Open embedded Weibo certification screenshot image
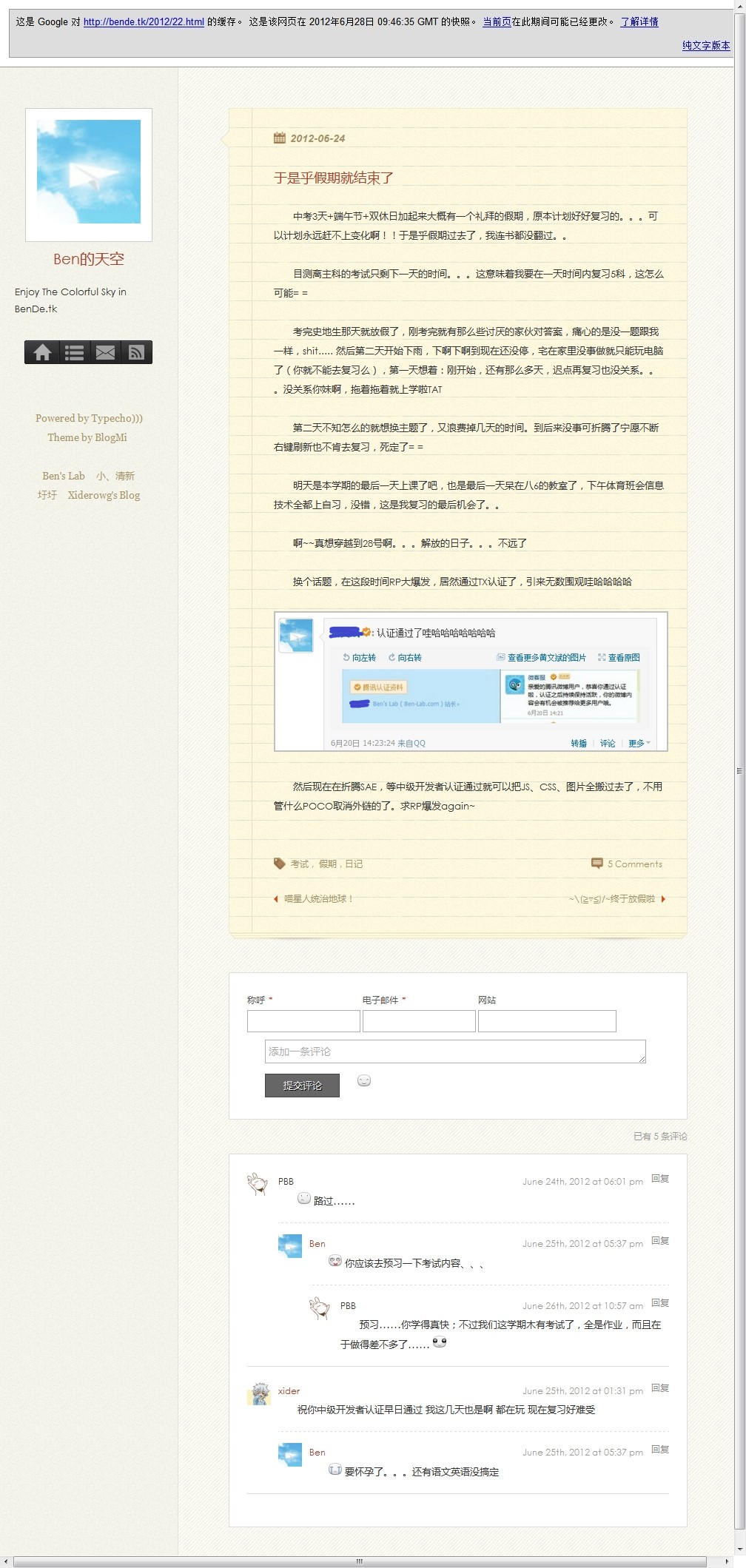This screenshot has width=746, height=1568. click(471, 682)
